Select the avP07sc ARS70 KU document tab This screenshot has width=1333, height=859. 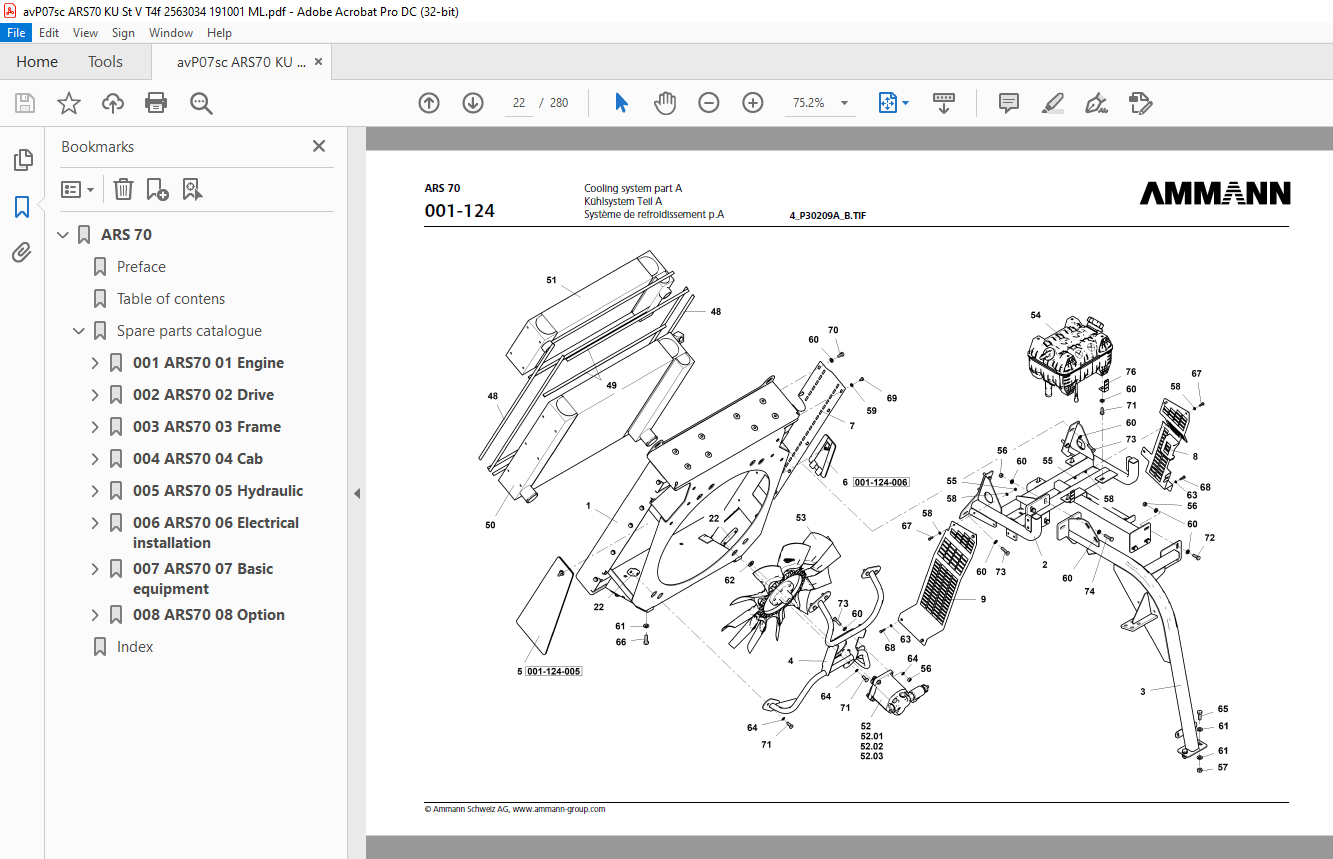[241, 62]
